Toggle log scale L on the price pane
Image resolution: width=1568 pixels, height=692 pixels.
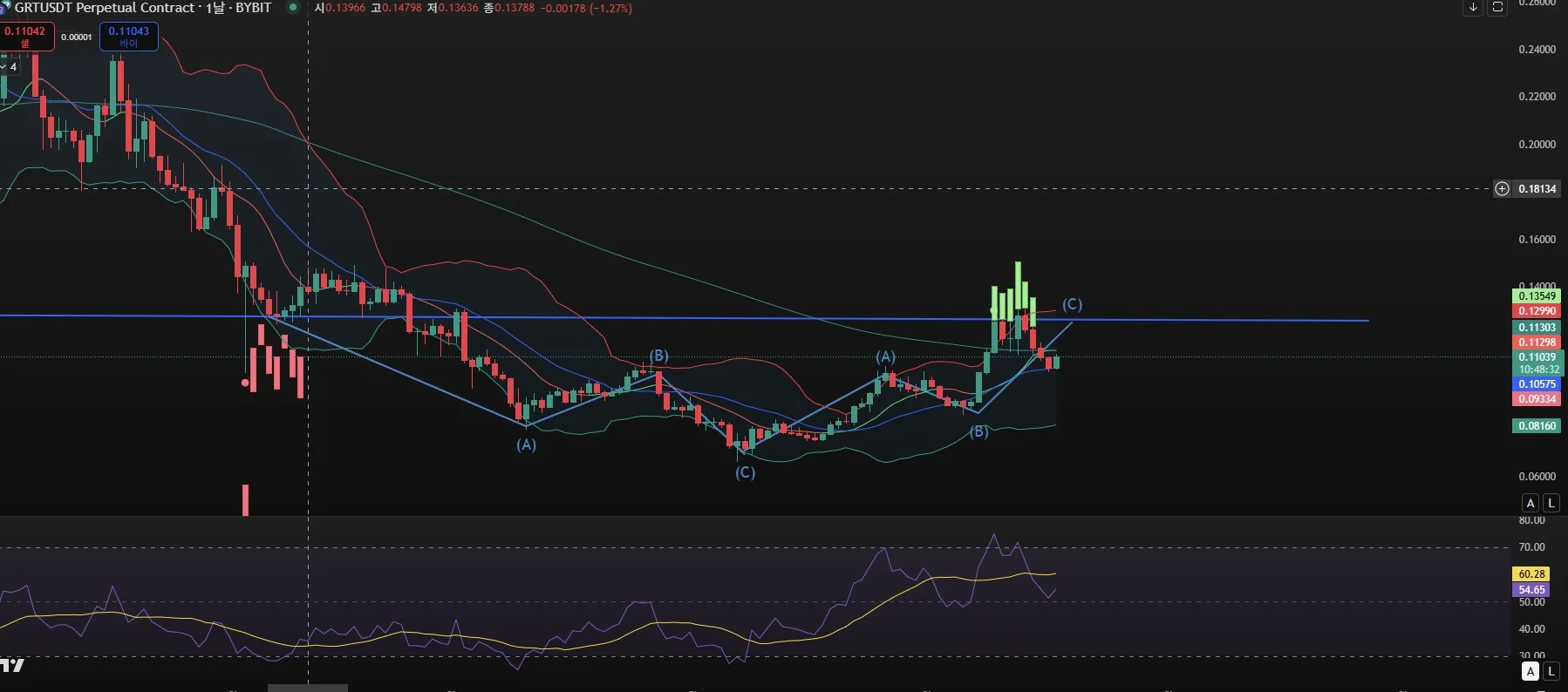[1551, 503]
